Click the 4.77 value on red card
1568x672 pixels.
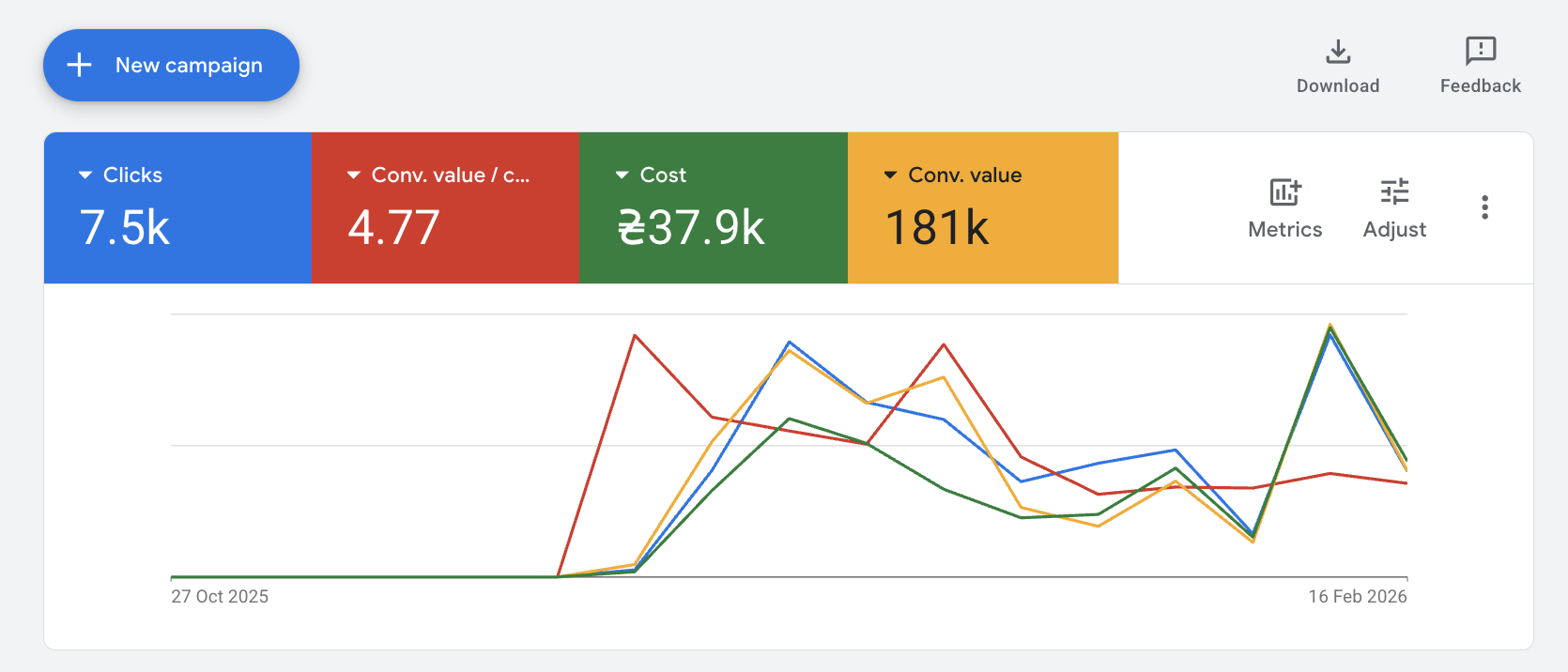pyautogui.click(x=393, y=228)
